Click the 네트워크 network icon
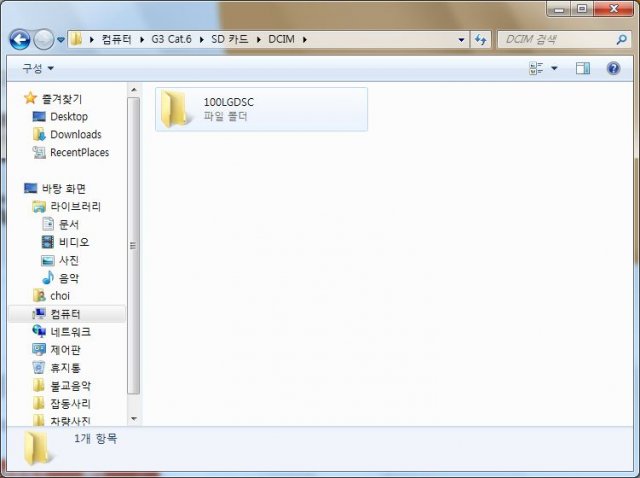Image resolution: width=640 pixels, height=478 pixels. (39, 331)
